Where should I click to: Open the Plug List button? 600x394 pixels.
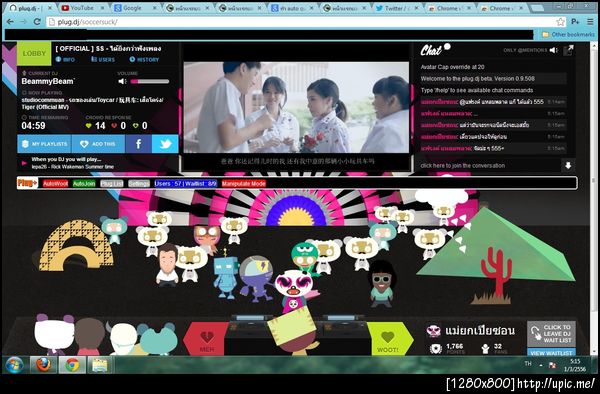(112, 184)
